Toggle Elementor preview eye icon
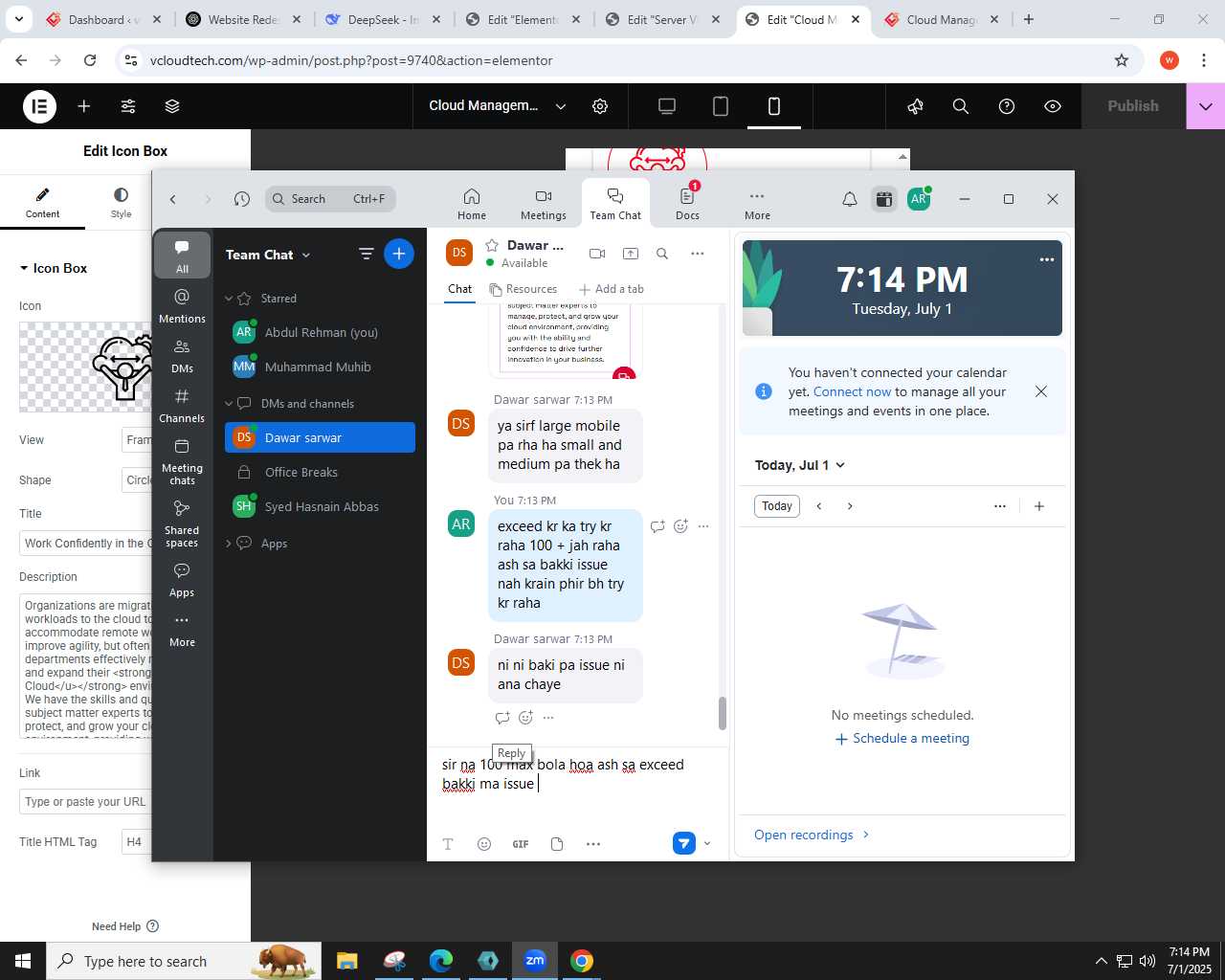 [1053, 106]
